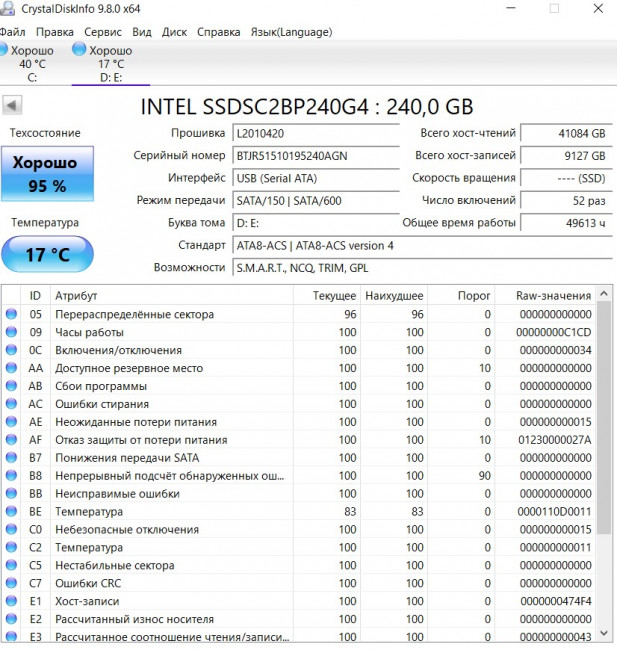617x650 pixels.
Task: Click the drive title INTEL SSDSC2BP240G4 : 240,0 GB
Action: (307, 107)
